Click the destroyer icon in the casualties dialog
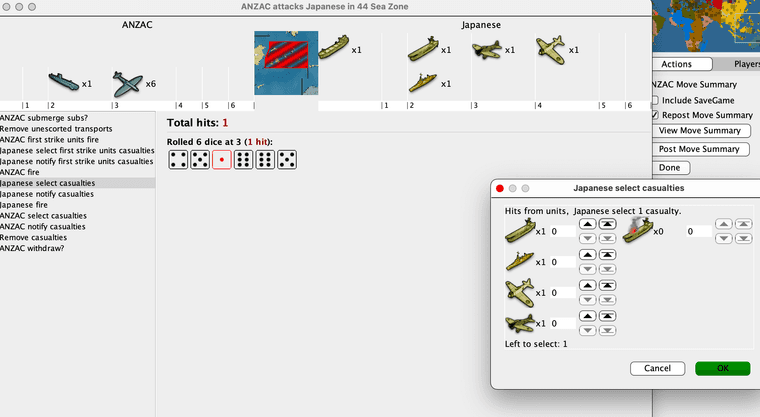The height and width of the screenshot is (417, 760). [x=519, y=261]
